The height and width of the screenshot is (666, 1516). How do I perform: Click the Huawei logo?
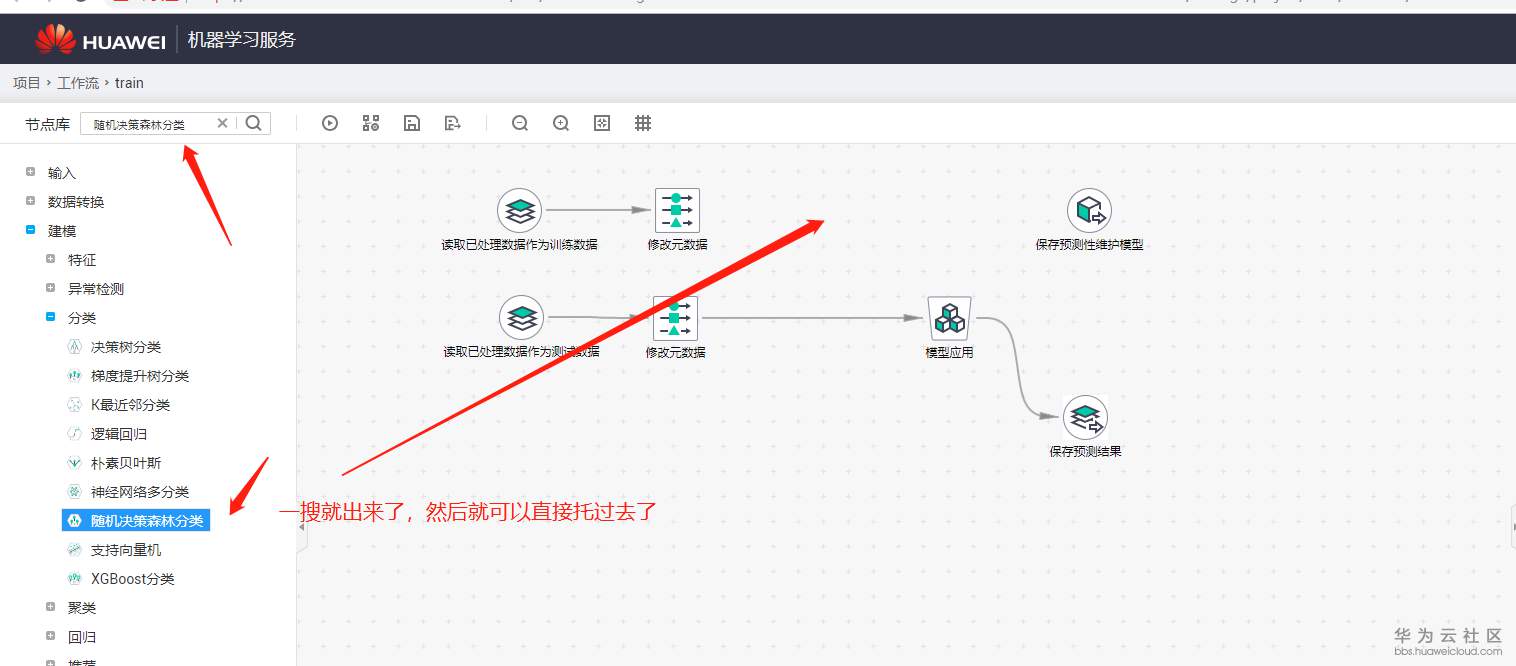[x=99, y=40]
